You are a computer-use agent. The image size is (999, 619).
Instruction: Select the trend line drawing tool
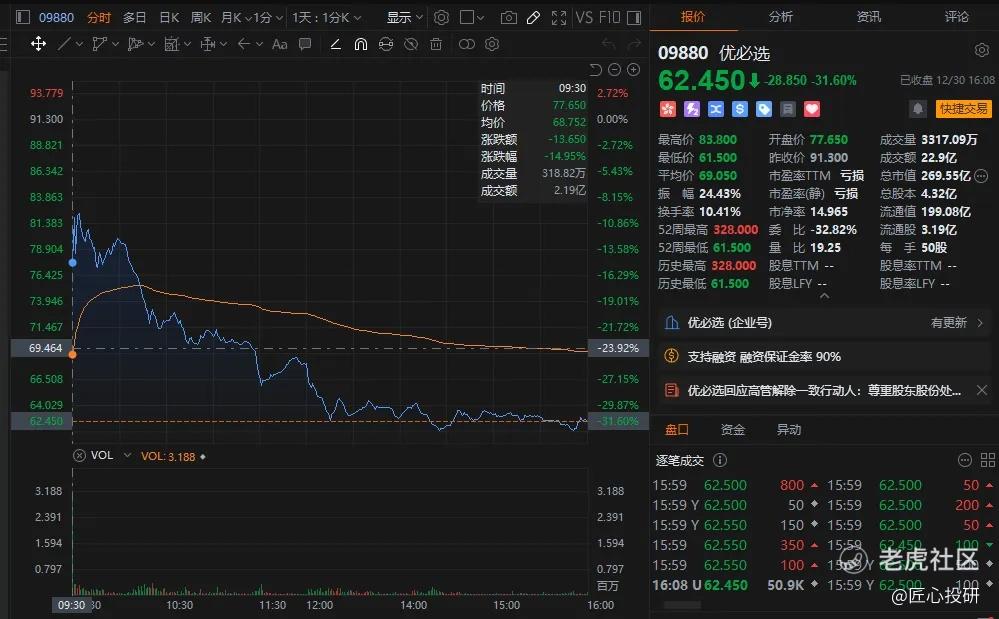(x=64, y=44)
